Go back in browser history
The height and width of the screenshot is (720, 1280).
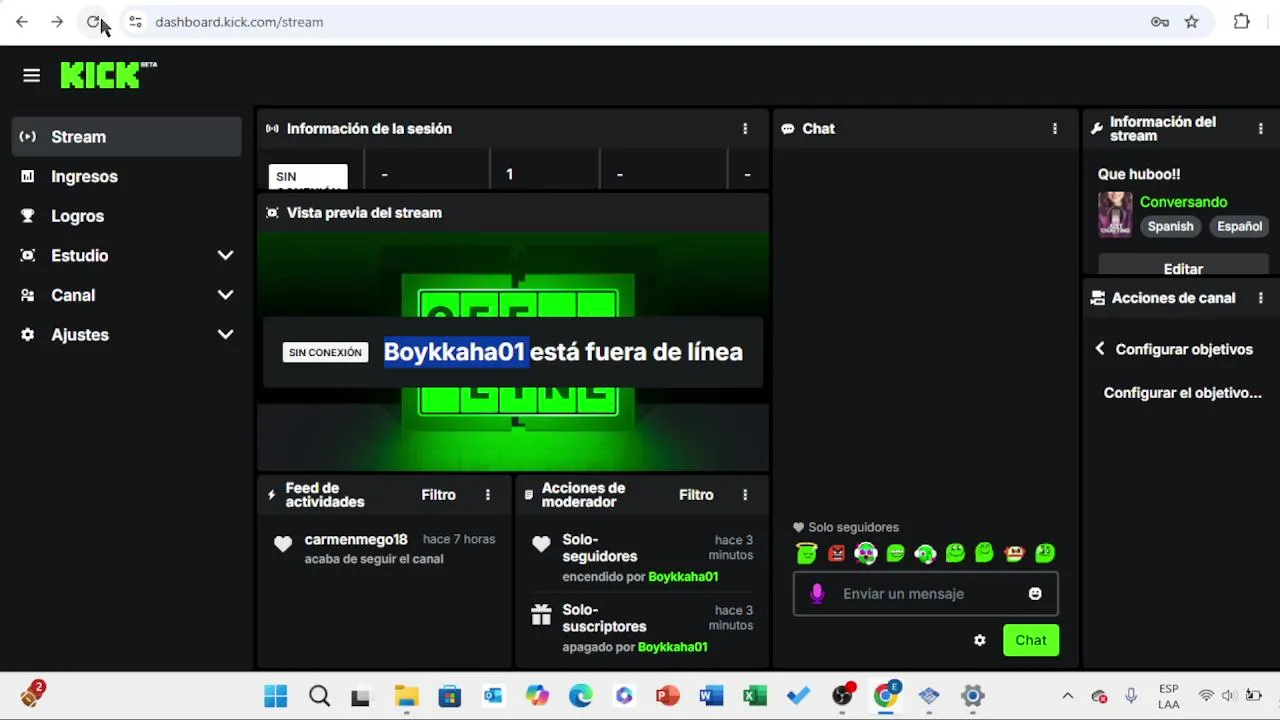coord(22,22)
